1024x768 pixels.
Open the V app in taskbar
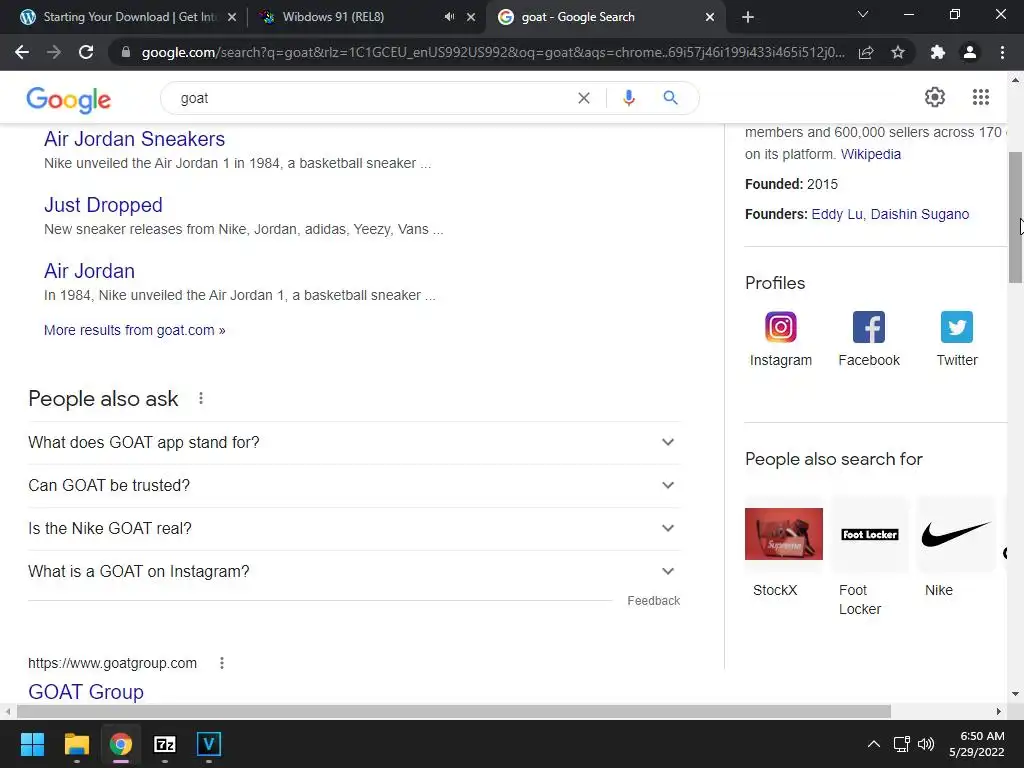coord(209,744)
